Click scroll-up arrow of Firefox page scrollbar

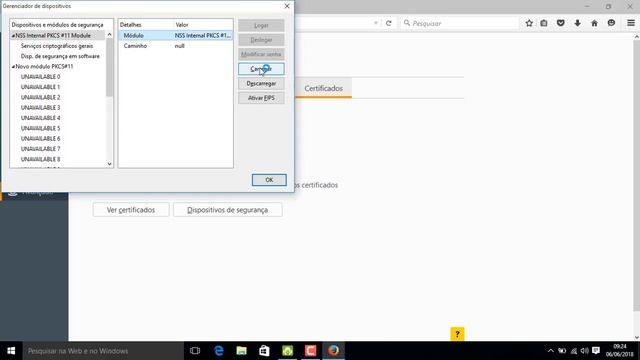coord(637,37)
